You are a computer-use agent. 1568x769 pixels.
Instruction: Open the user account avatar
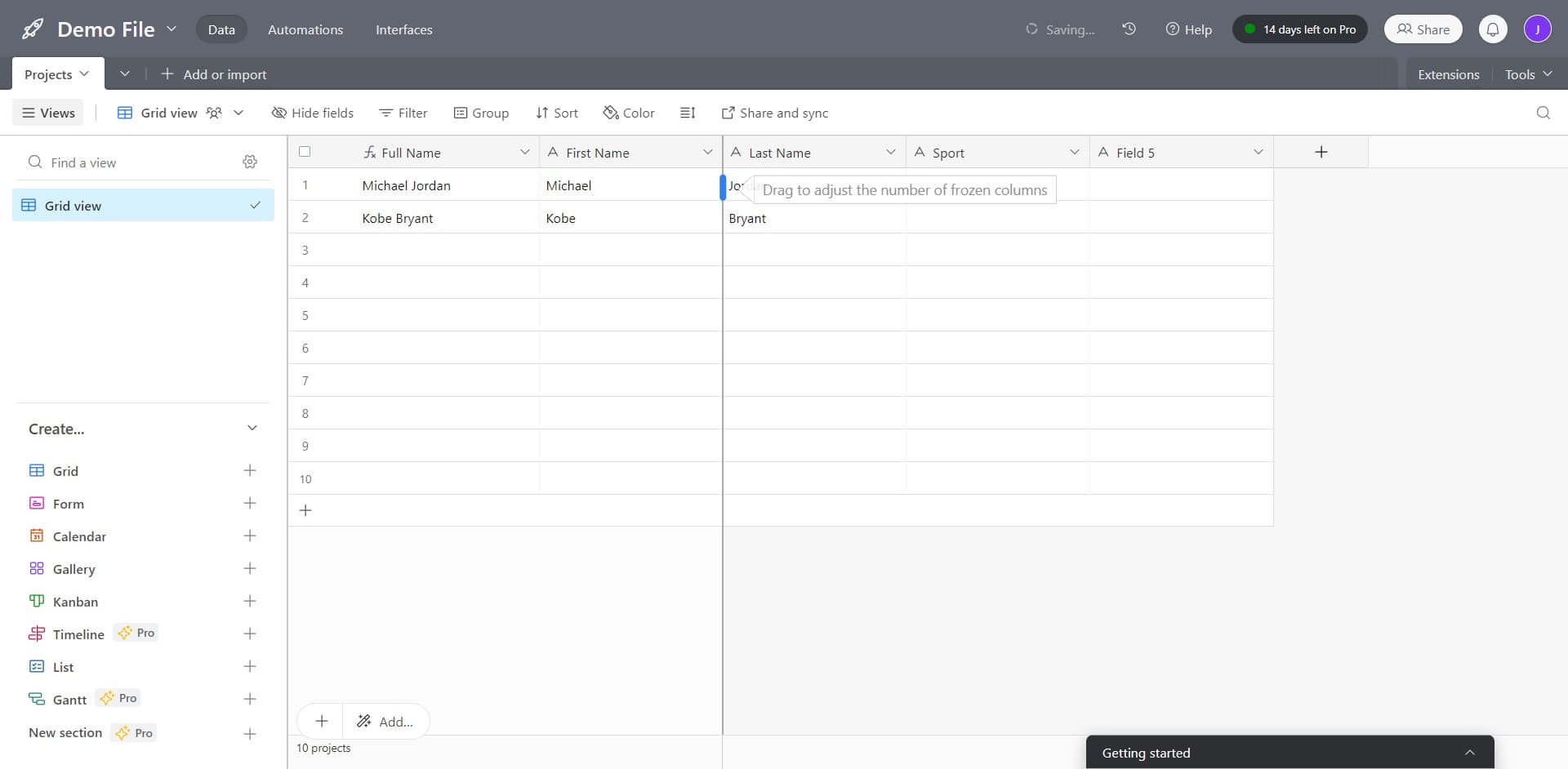click(1537, 29)
